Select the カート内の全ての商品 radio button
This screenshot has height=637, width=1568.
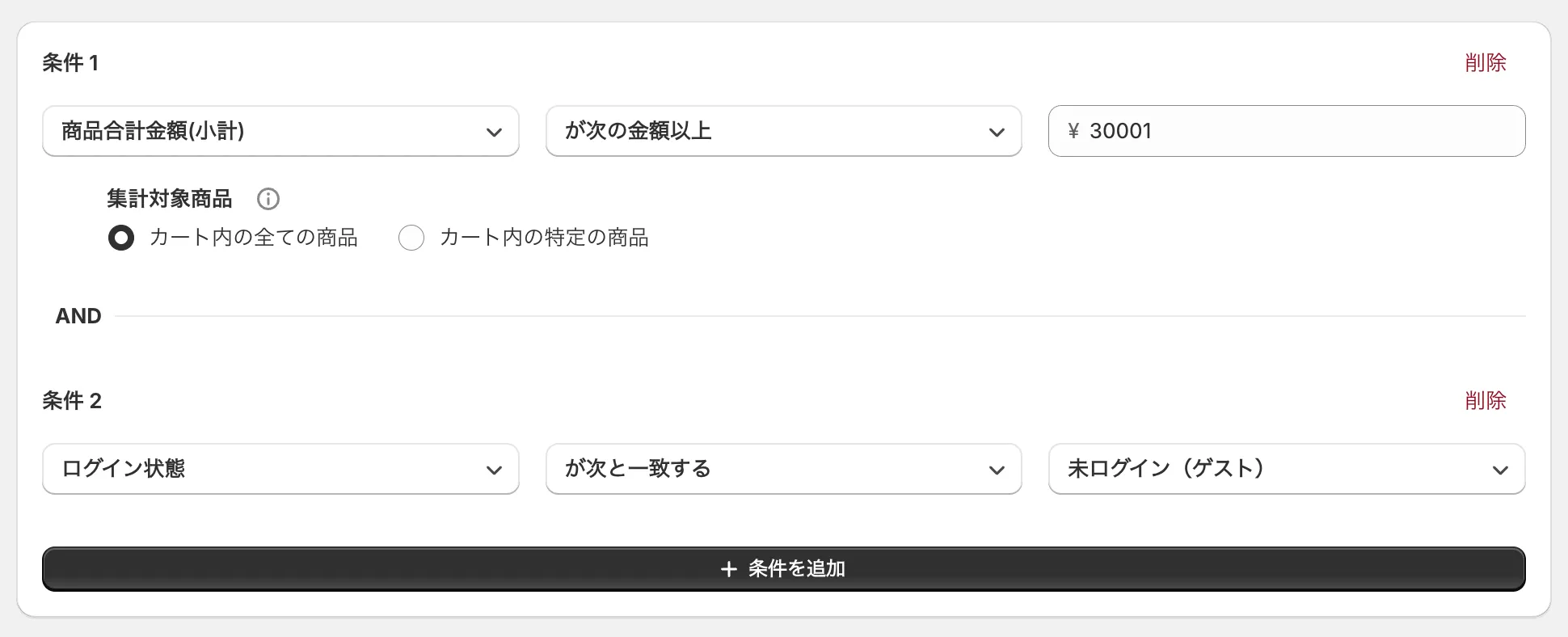pos(121,238)
